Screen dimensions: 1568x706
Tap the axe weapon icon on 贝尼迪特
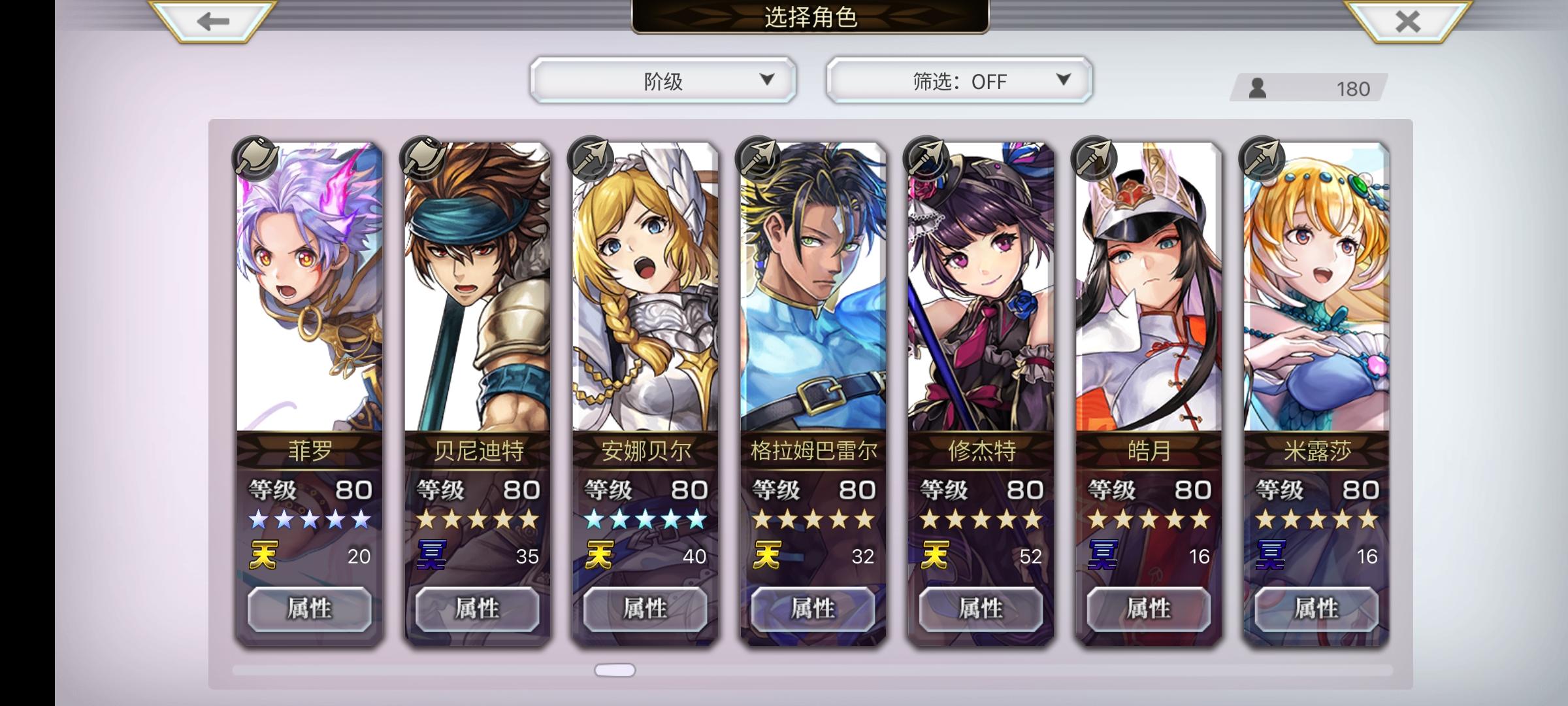(x=423, y=159)
